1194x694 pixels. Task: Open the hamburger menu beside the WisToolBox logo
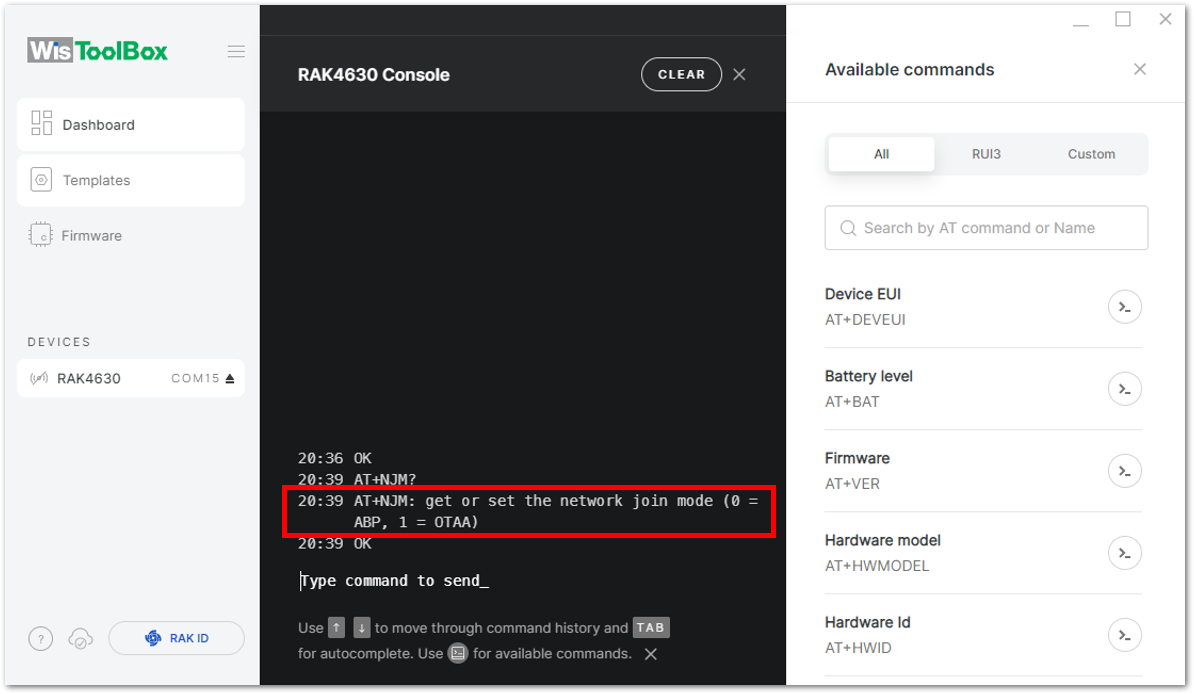(236, 52)
